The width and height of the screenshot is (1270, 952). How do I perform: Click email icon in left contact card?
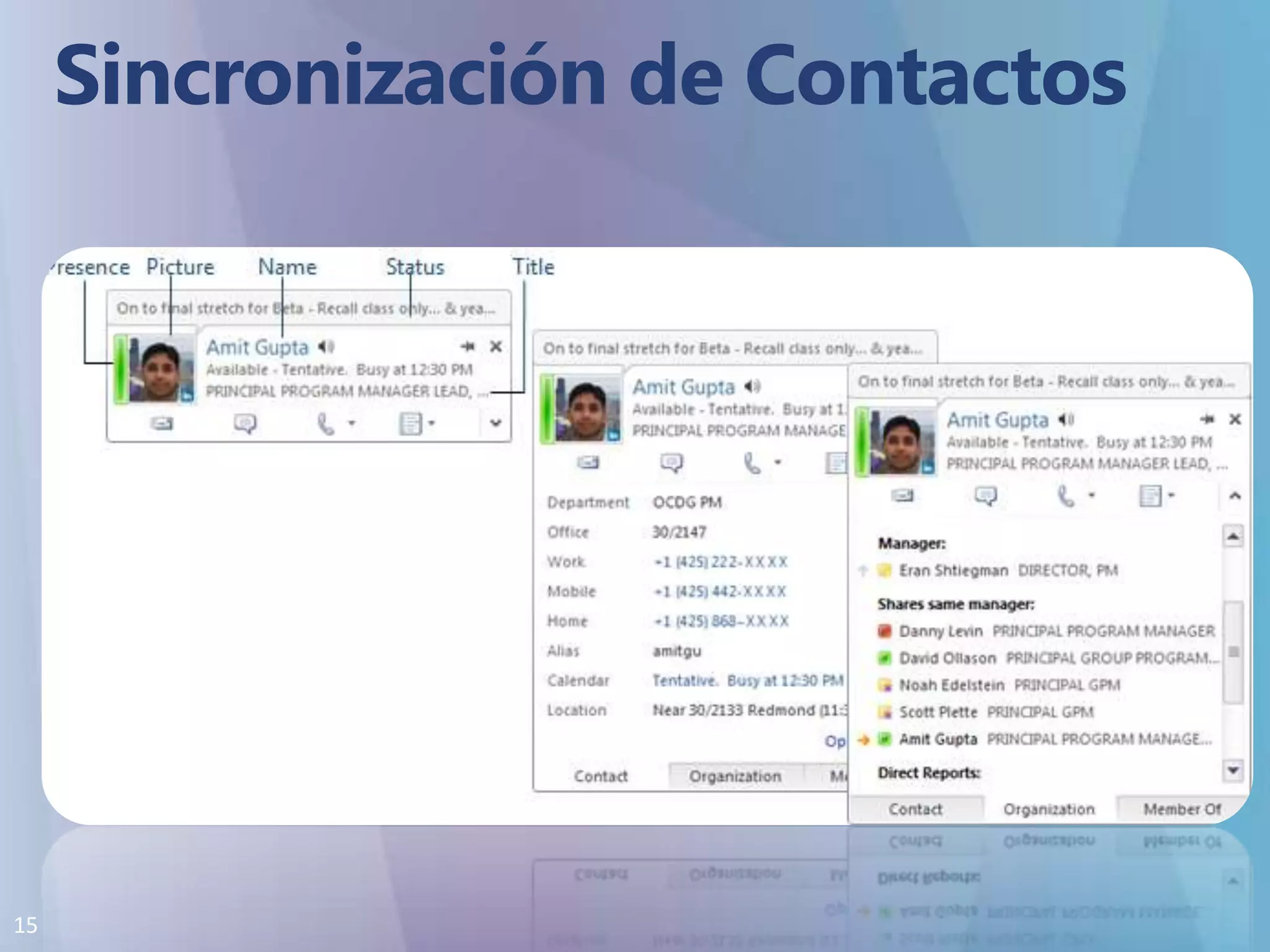pos(162,424)
